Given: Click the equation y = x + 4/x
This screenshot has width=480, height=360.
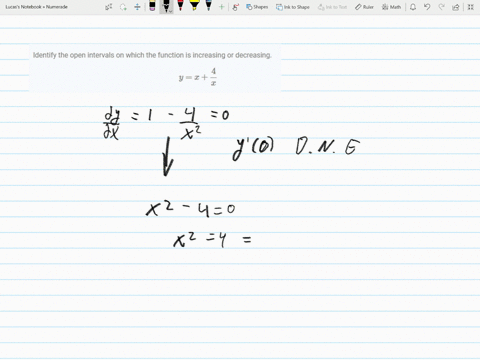Looking at the screenshot, I should (x=198, y=77).
